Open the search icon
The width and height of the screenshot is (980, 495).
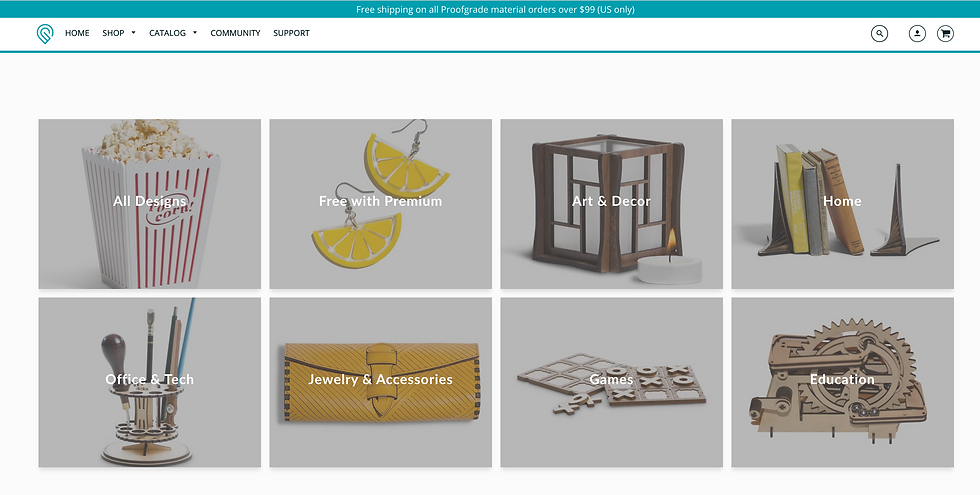(879, 34)
